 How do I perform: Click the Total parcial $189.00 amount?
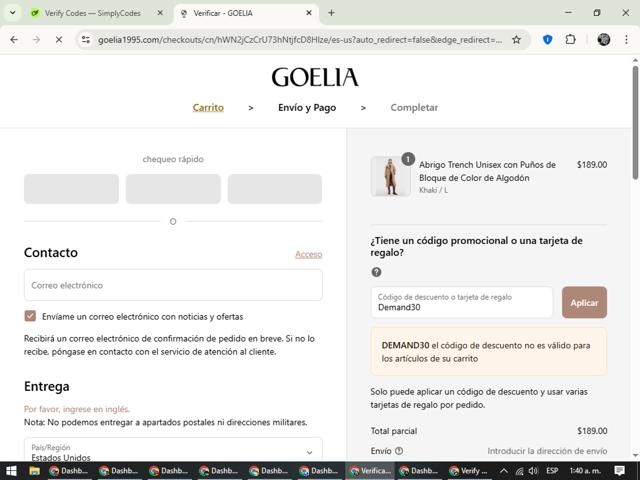(x=592, y=431)
